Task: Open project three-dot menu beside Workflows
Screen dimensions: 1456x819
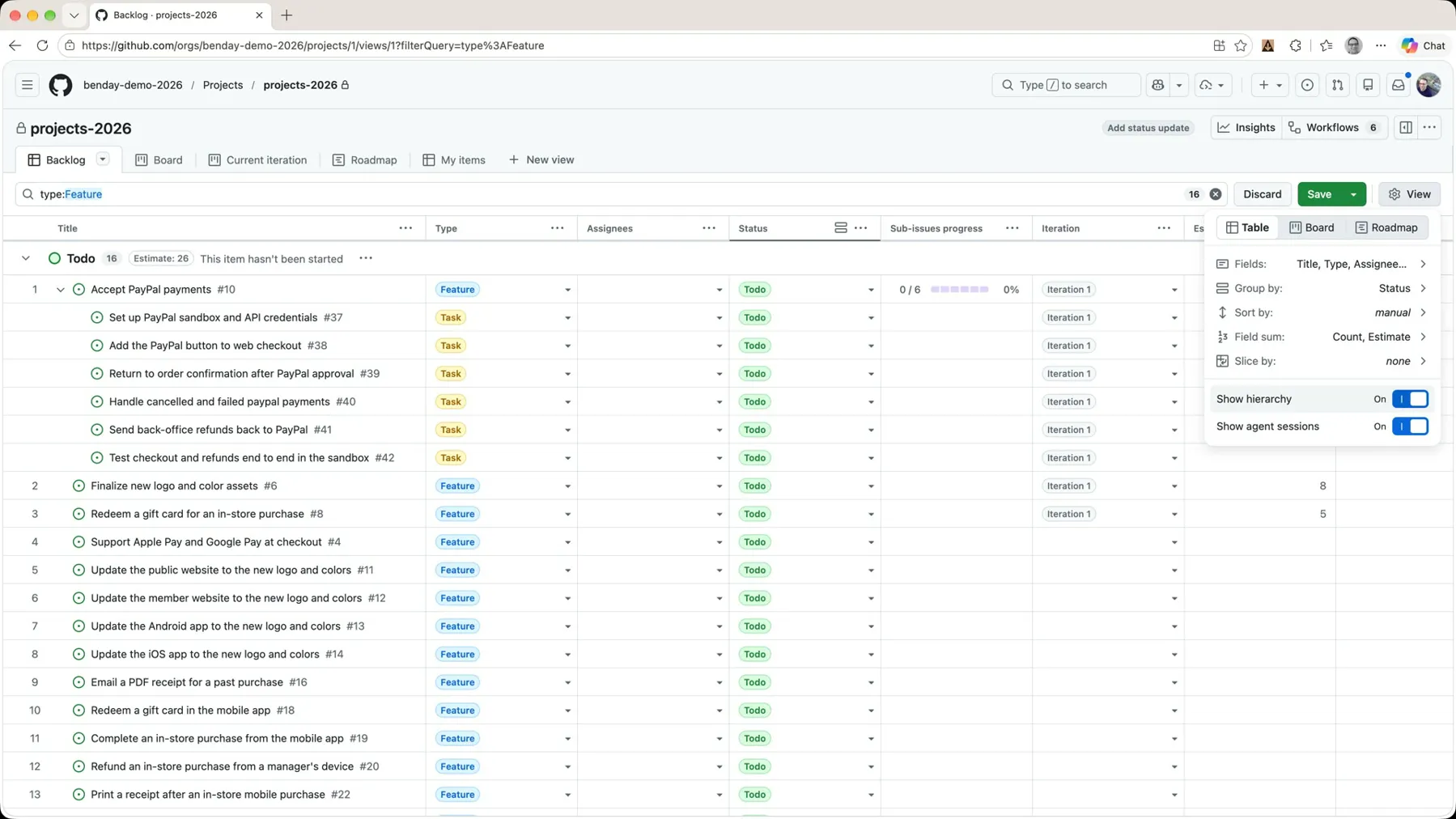Action: [1429, 128]
